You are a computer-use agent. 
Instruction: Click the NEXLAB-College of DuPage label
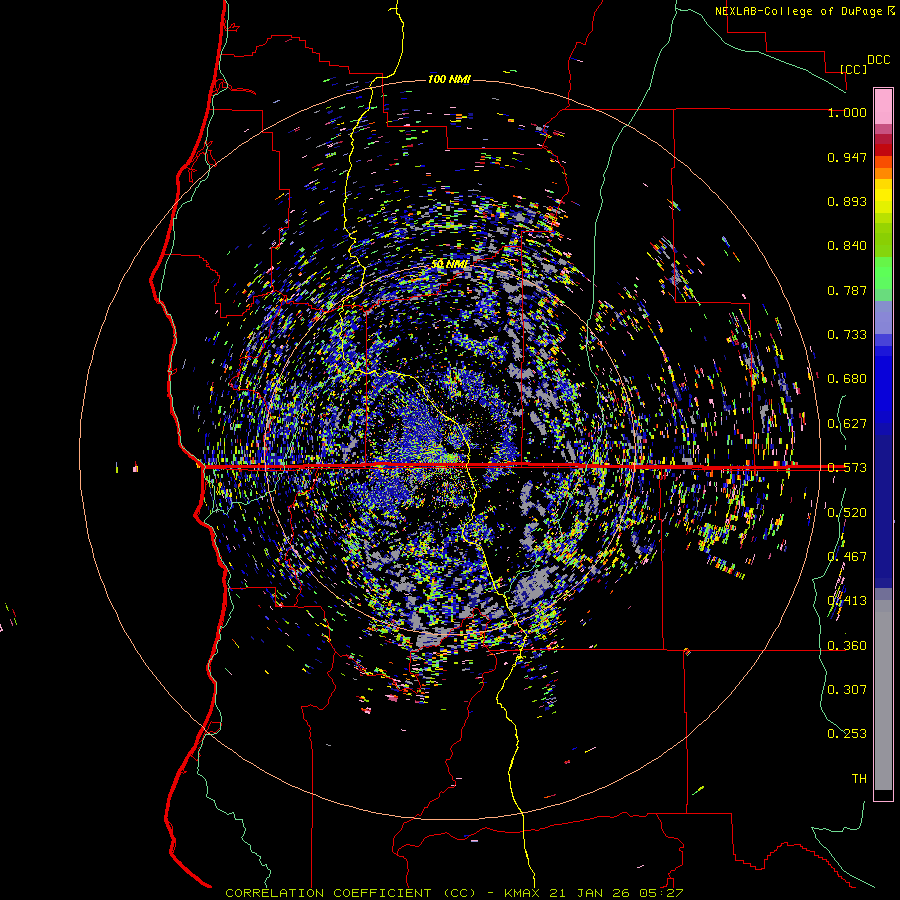[799, 11]
